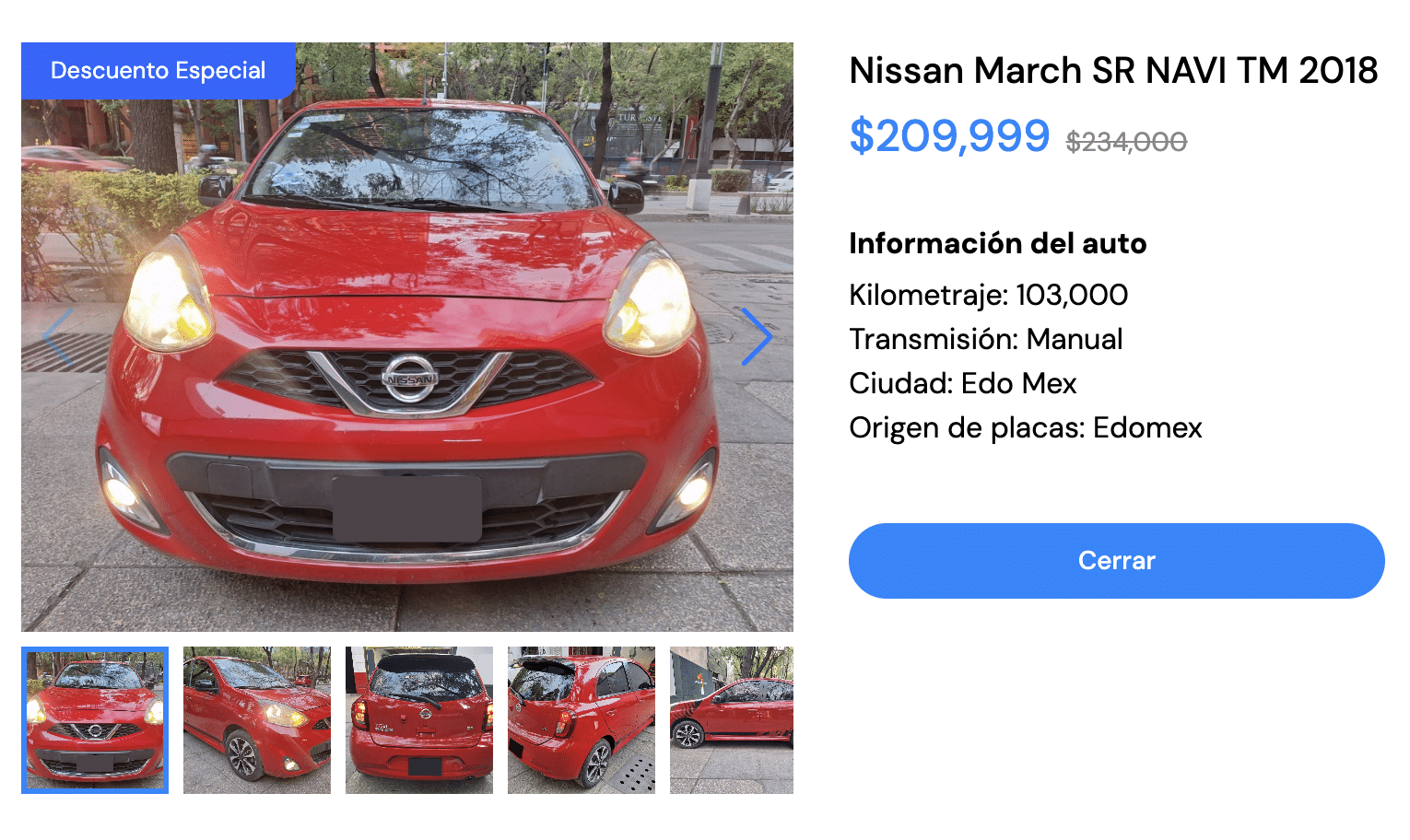Select the Información del auto heading
The image size is (1410, 840).
pyautogui.click(x=998, y=243)
